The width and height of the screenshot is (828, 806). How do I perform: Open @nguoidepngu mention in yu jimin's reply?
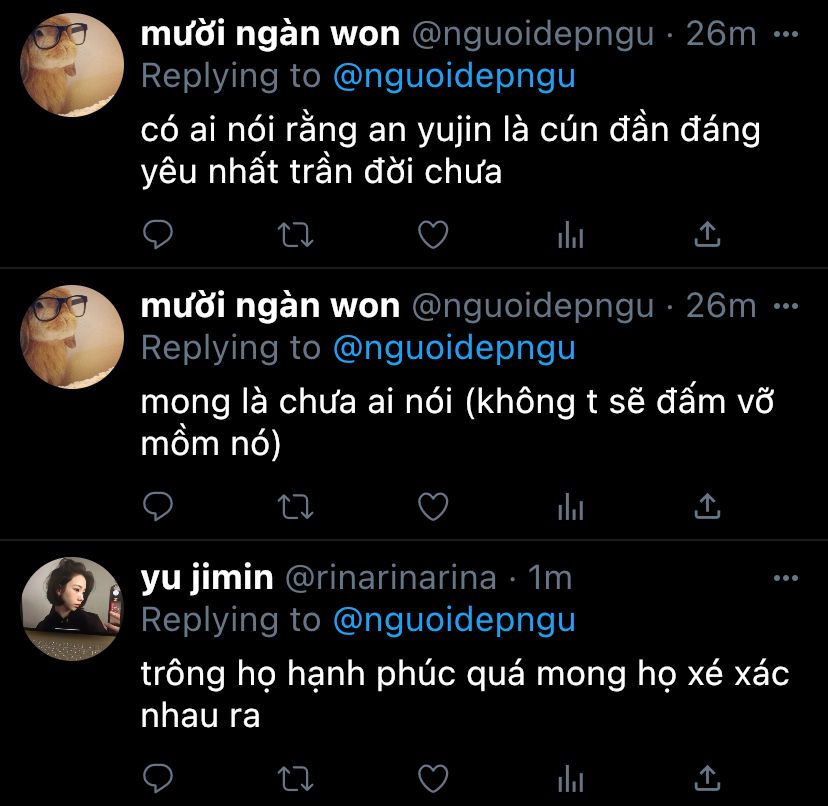click(454, 620)
